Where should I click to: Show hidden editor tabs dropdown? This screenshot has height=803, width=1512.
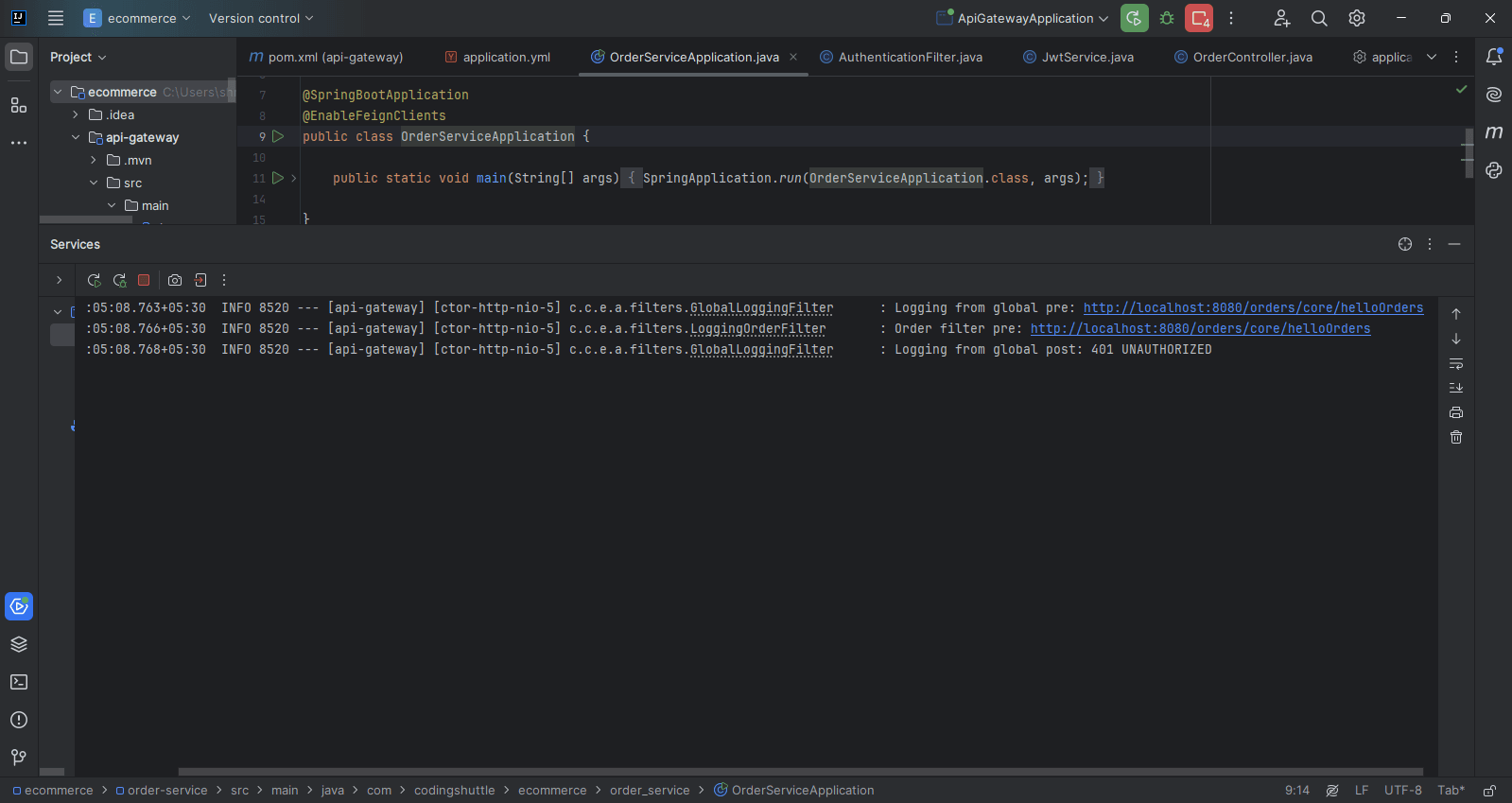click(x=1432, y=57)
